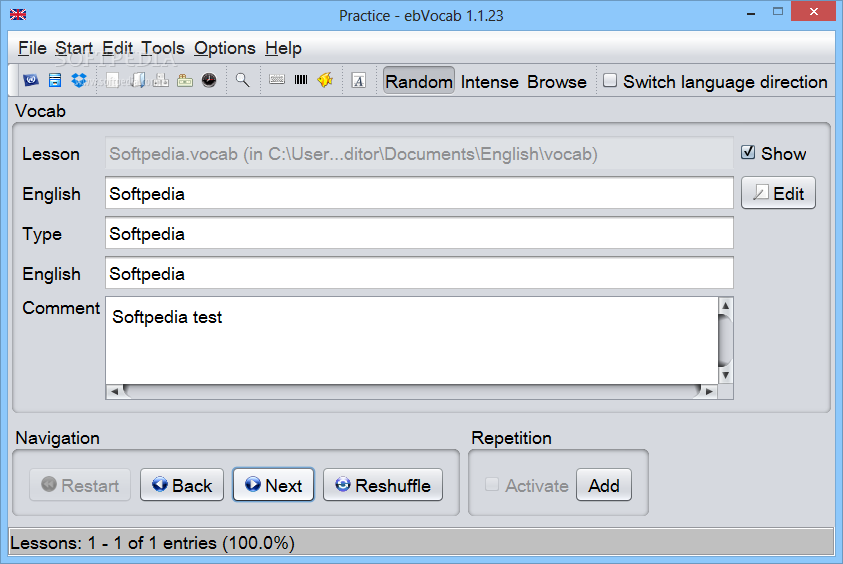Click the UK flag window icon
The height and width of the screenshot is (564, 843).
(18, 15)
